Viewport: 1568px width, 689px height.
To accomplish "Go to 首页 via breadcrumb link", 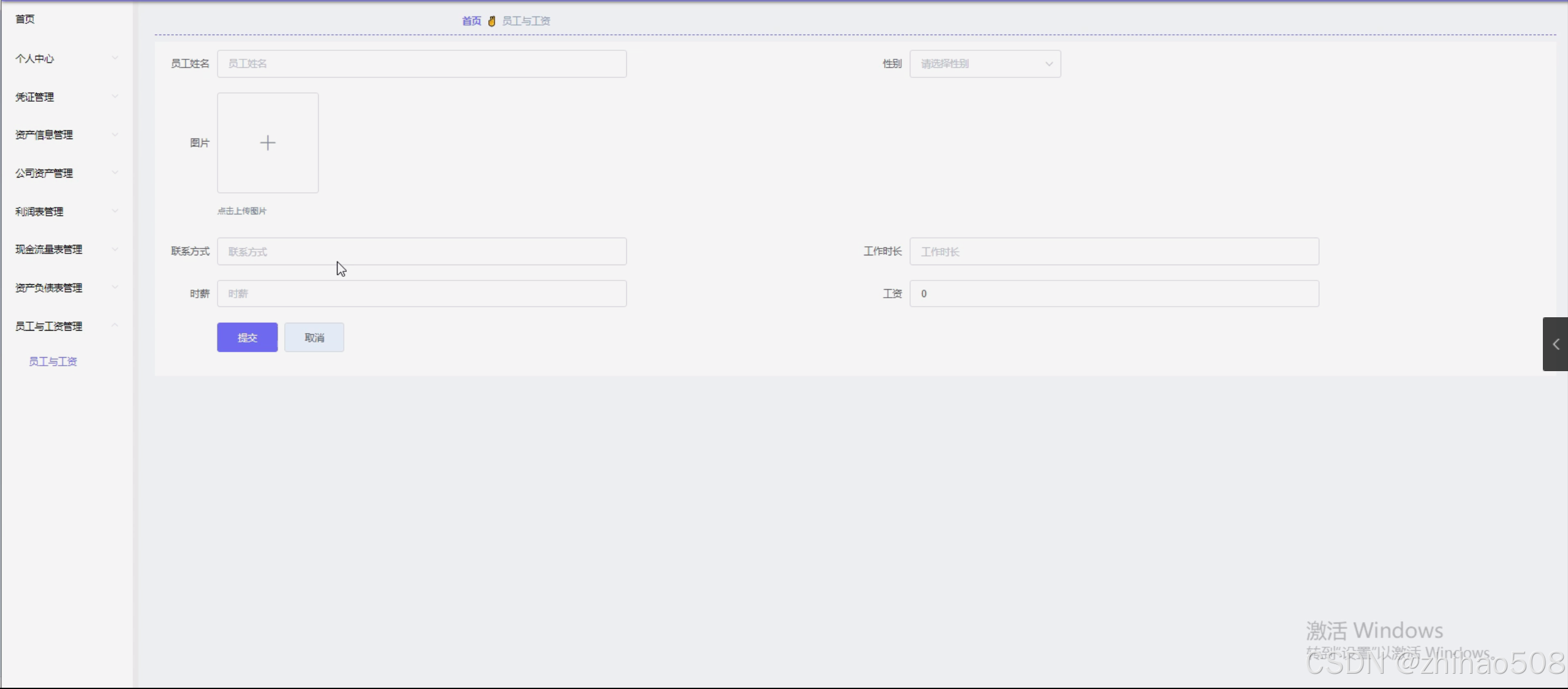I will coord(471,21).
